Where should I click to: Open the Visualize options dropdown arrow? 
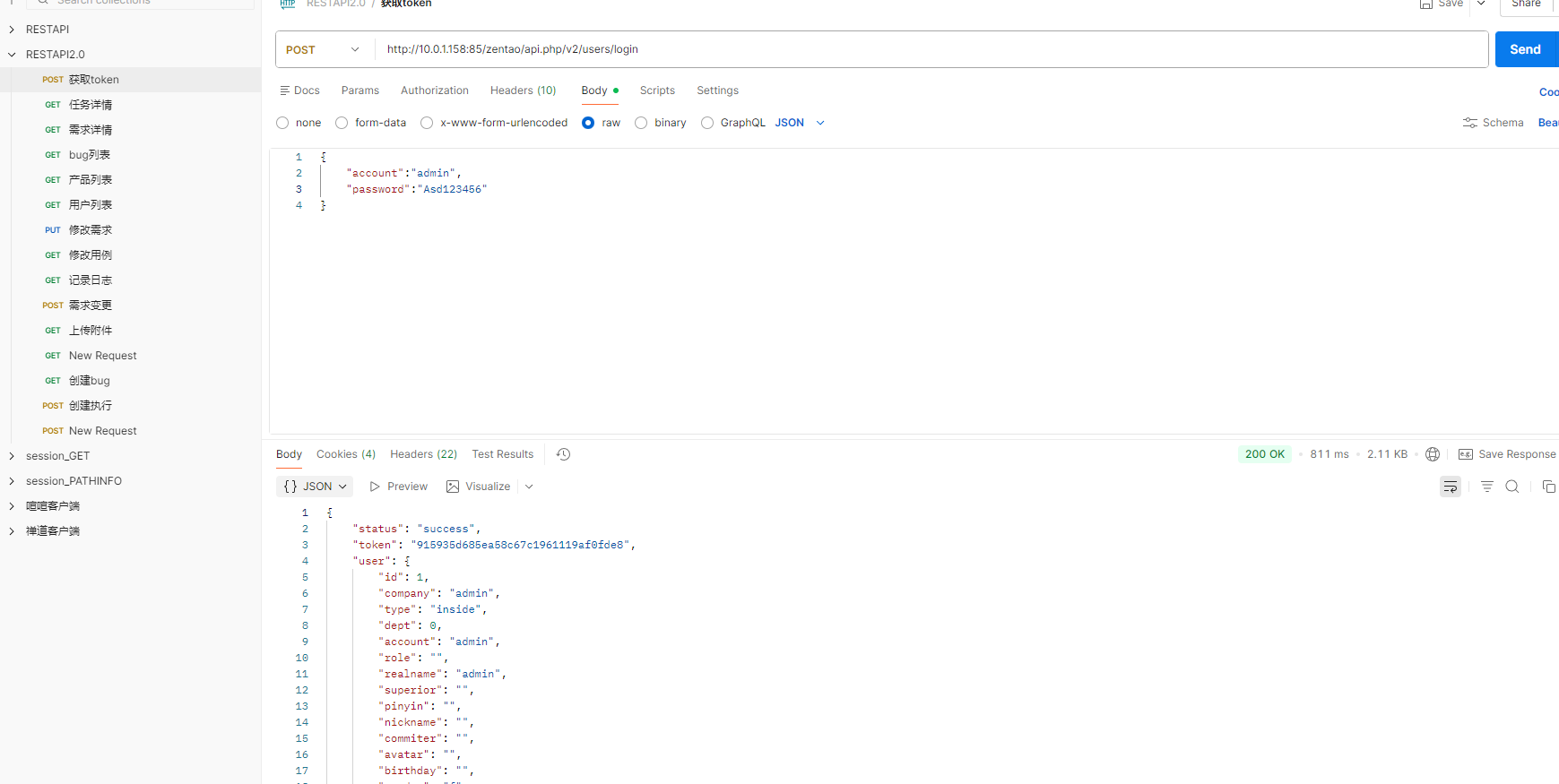pyautogui.click(x=529, y=487)
